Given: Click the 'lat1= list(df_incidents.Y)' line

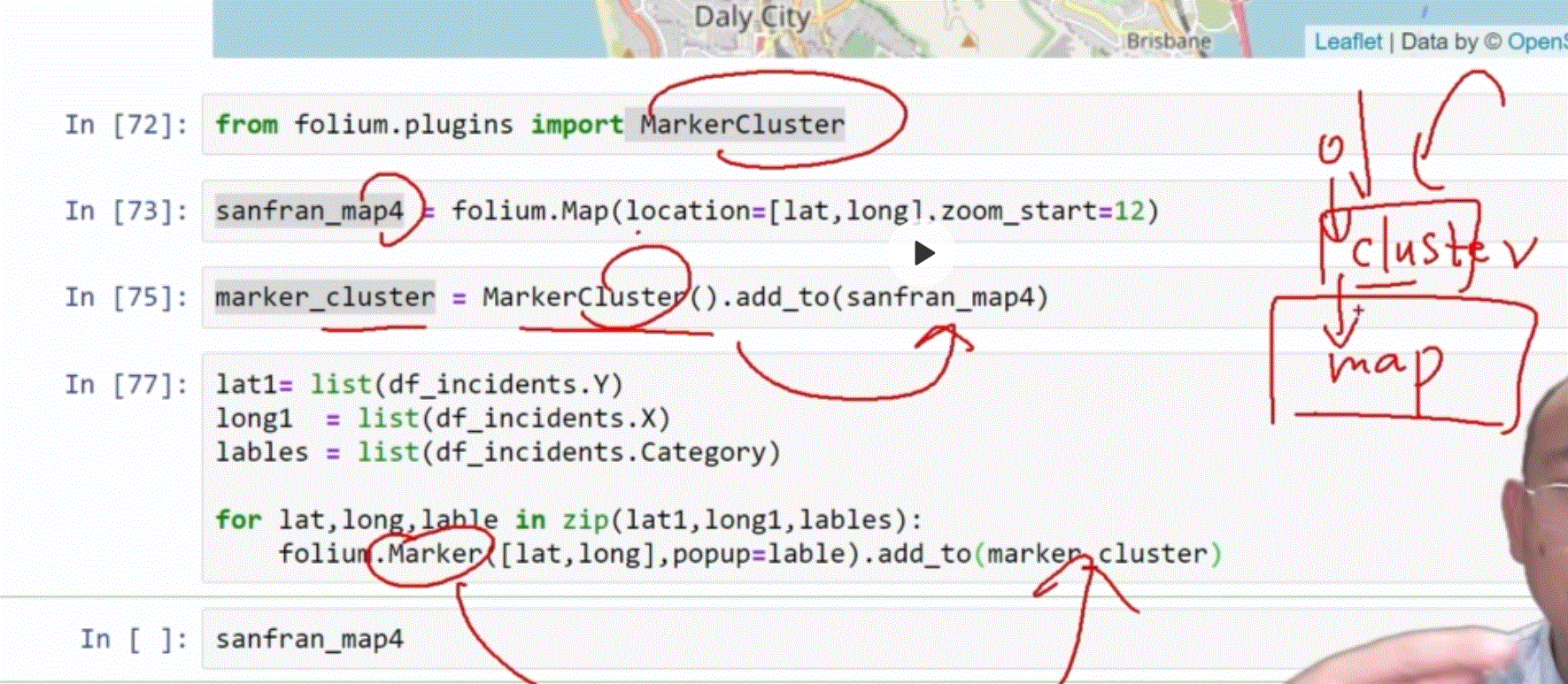Looking at the screenshot, I should (x=420, y=385).
